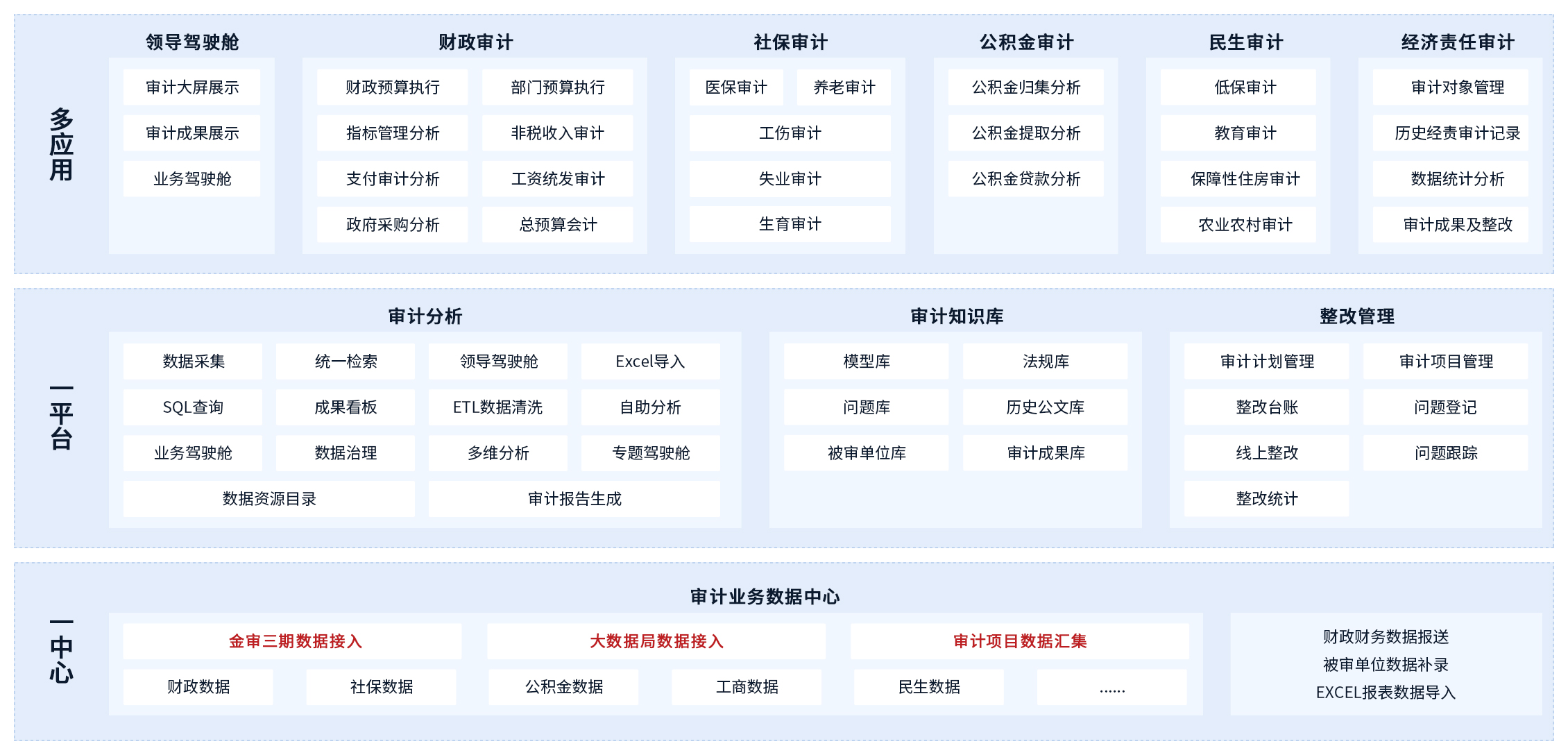Select 法规库 box
The height and width of the screenshot is (755, 1568).
pyautogui.click(x=1045, y=362)
